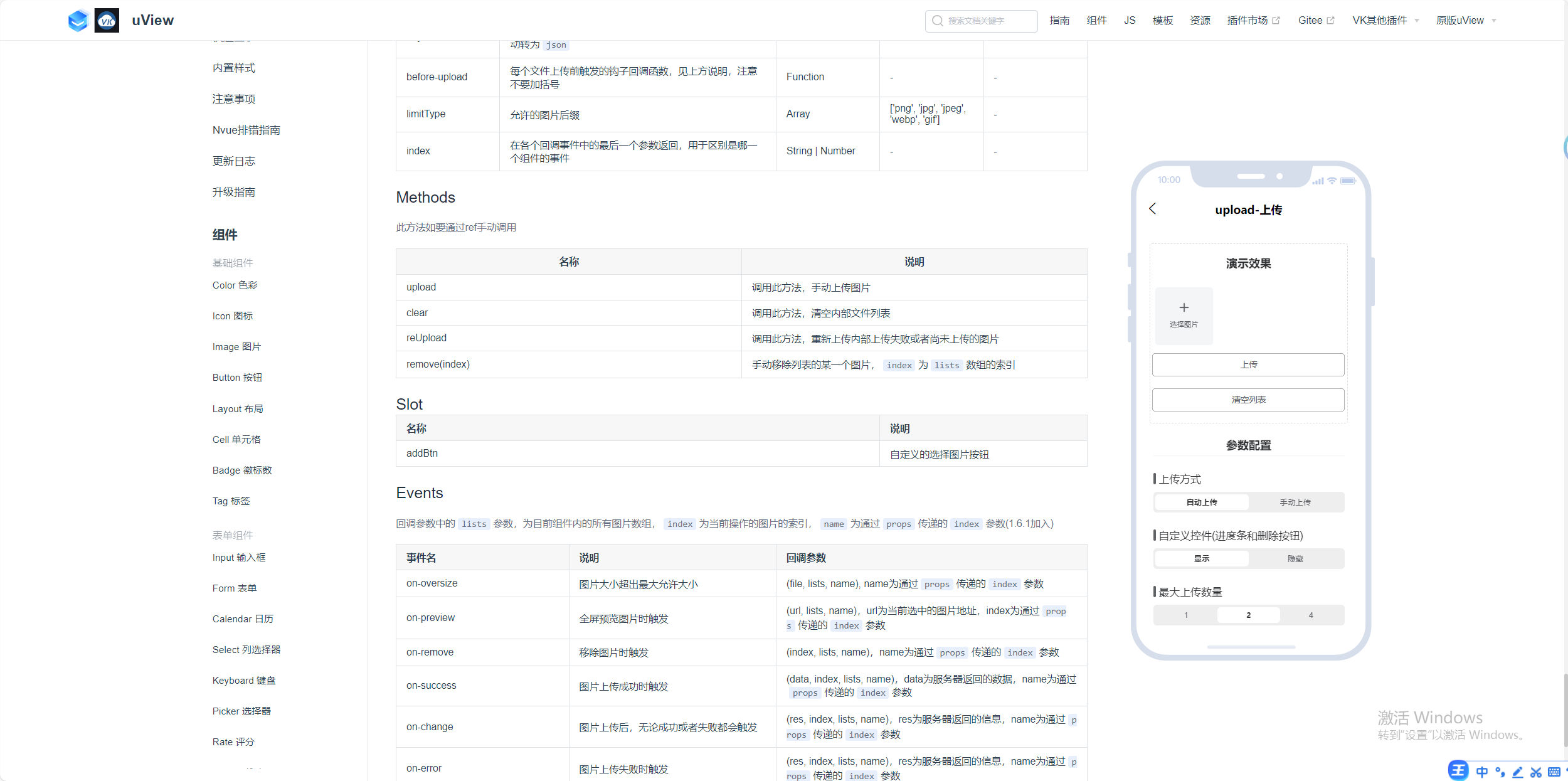Click the pencil icon in IME toolbar

(1517, 772)
